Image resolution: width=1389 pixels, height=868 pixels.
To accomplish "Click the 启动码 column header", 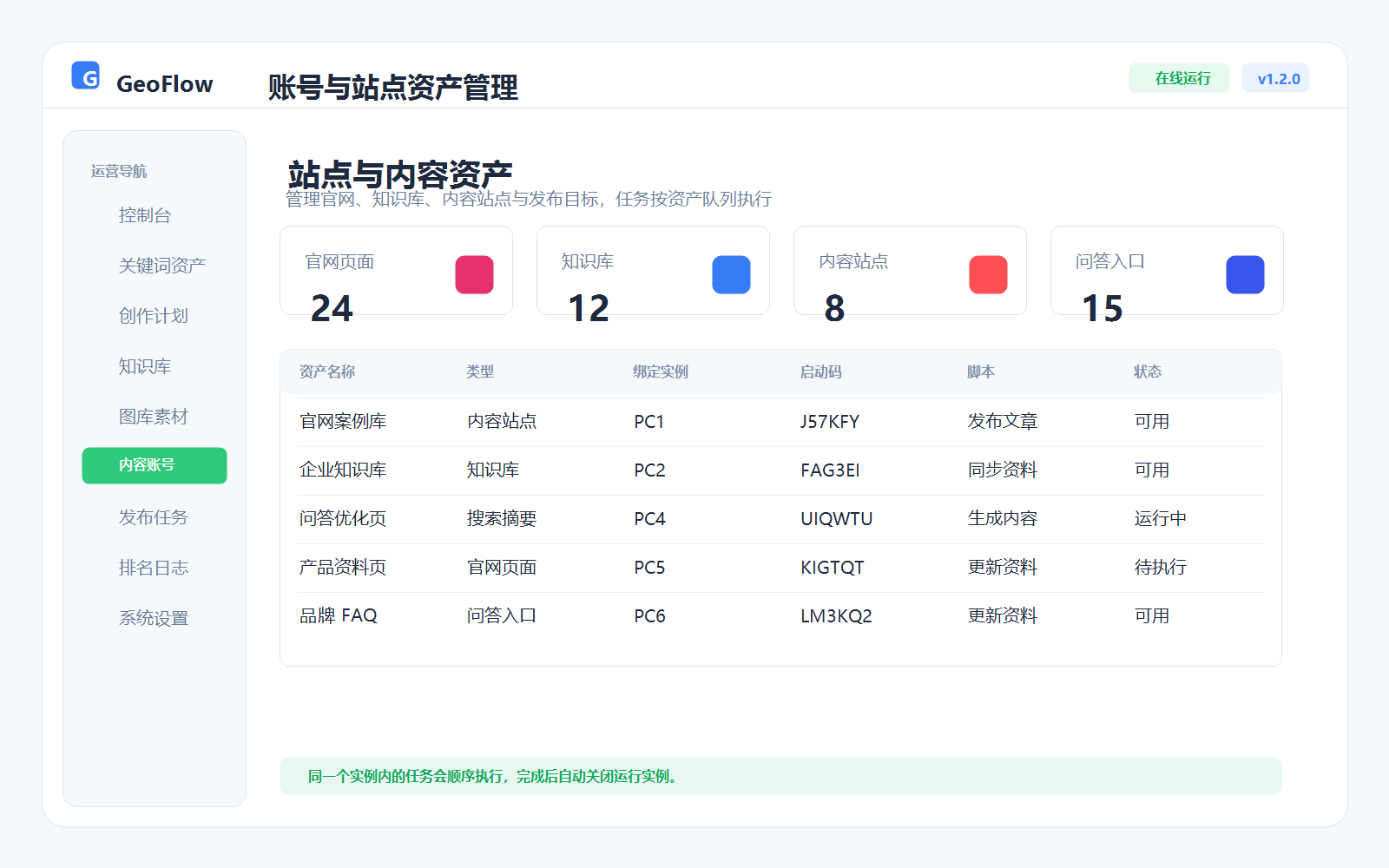I will pos(821,372).
